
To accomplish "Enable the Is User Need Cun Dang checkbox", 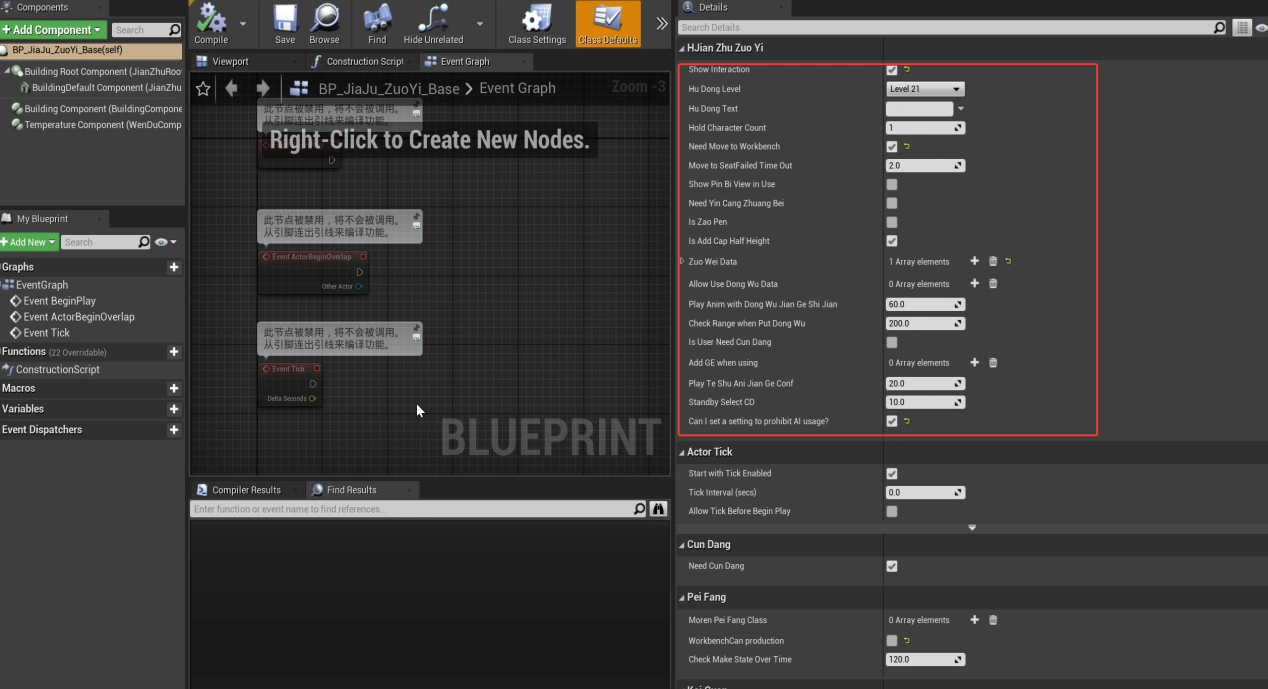I will (x=892, y=343).
